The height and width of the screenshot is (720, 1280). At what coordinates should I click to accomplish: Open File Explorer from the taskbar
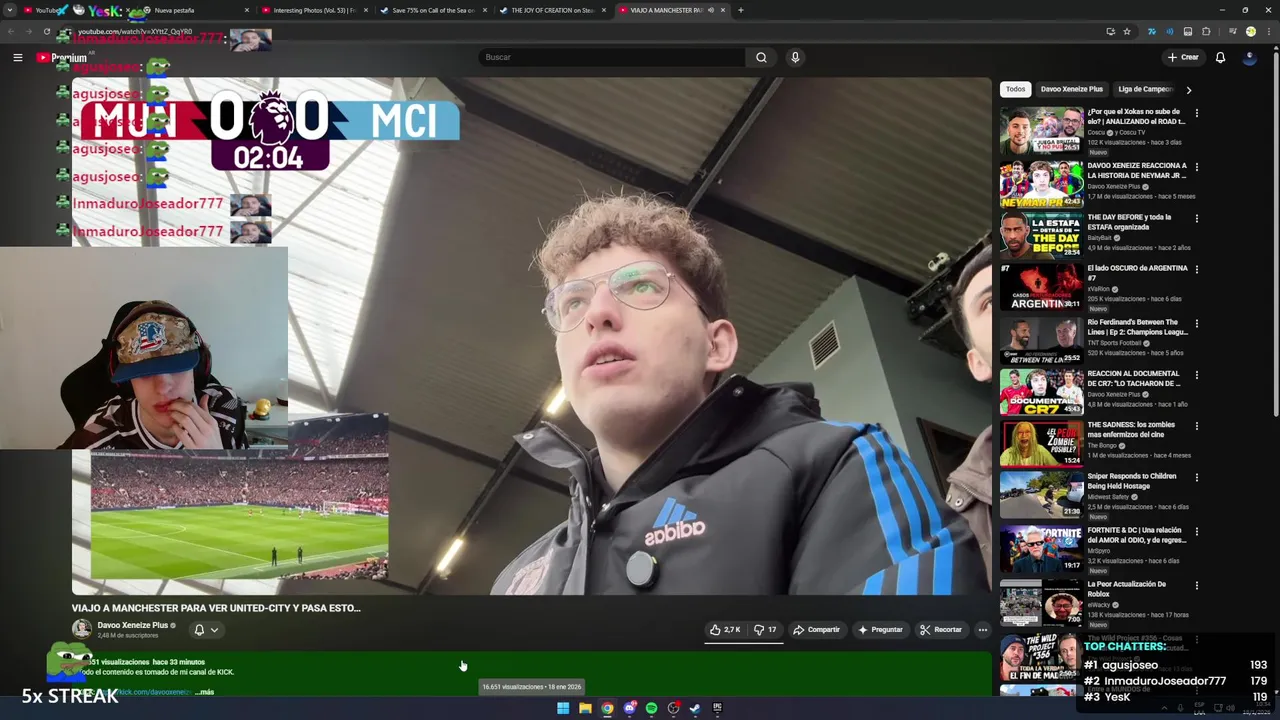(x=585, y=708)
